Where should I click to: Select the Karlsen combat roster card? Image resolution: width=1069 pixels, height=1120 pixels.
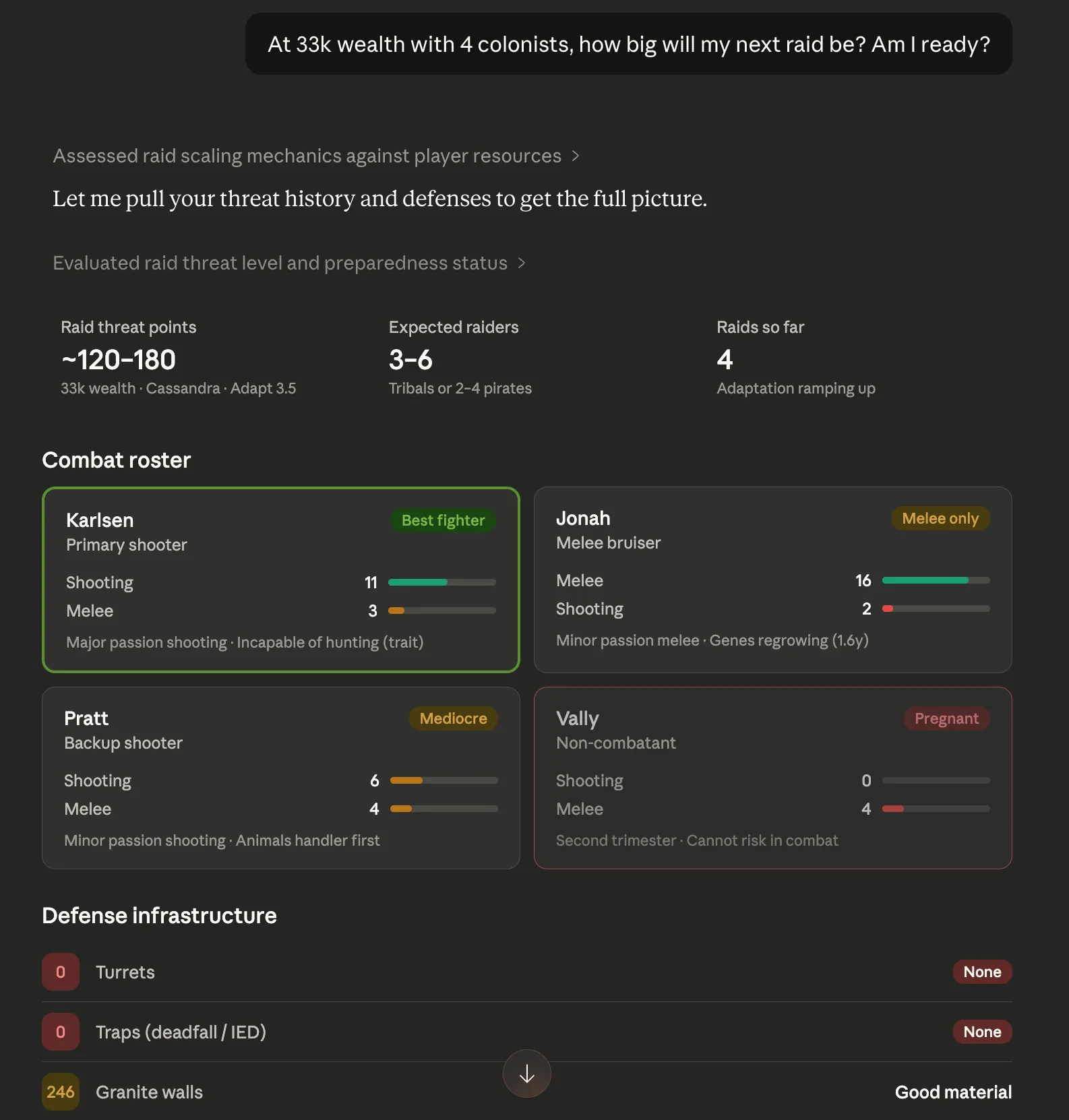tap(280, 580)
